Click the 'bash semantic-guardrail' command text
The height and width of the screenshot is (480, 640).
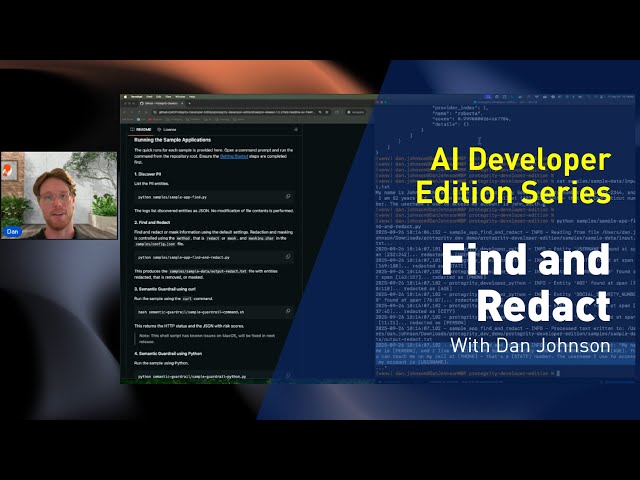[x=191, y=312]
